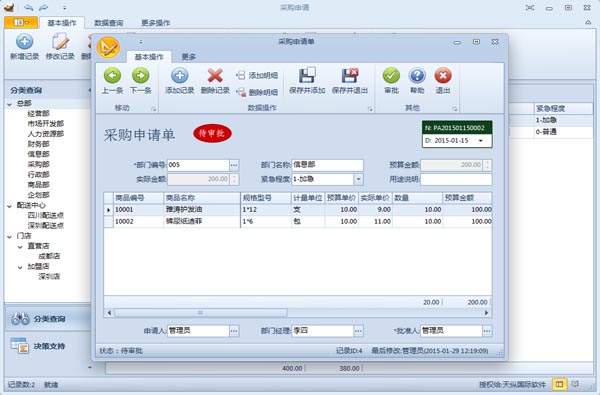Click 添加明细 to add detail row

point(257,75)
